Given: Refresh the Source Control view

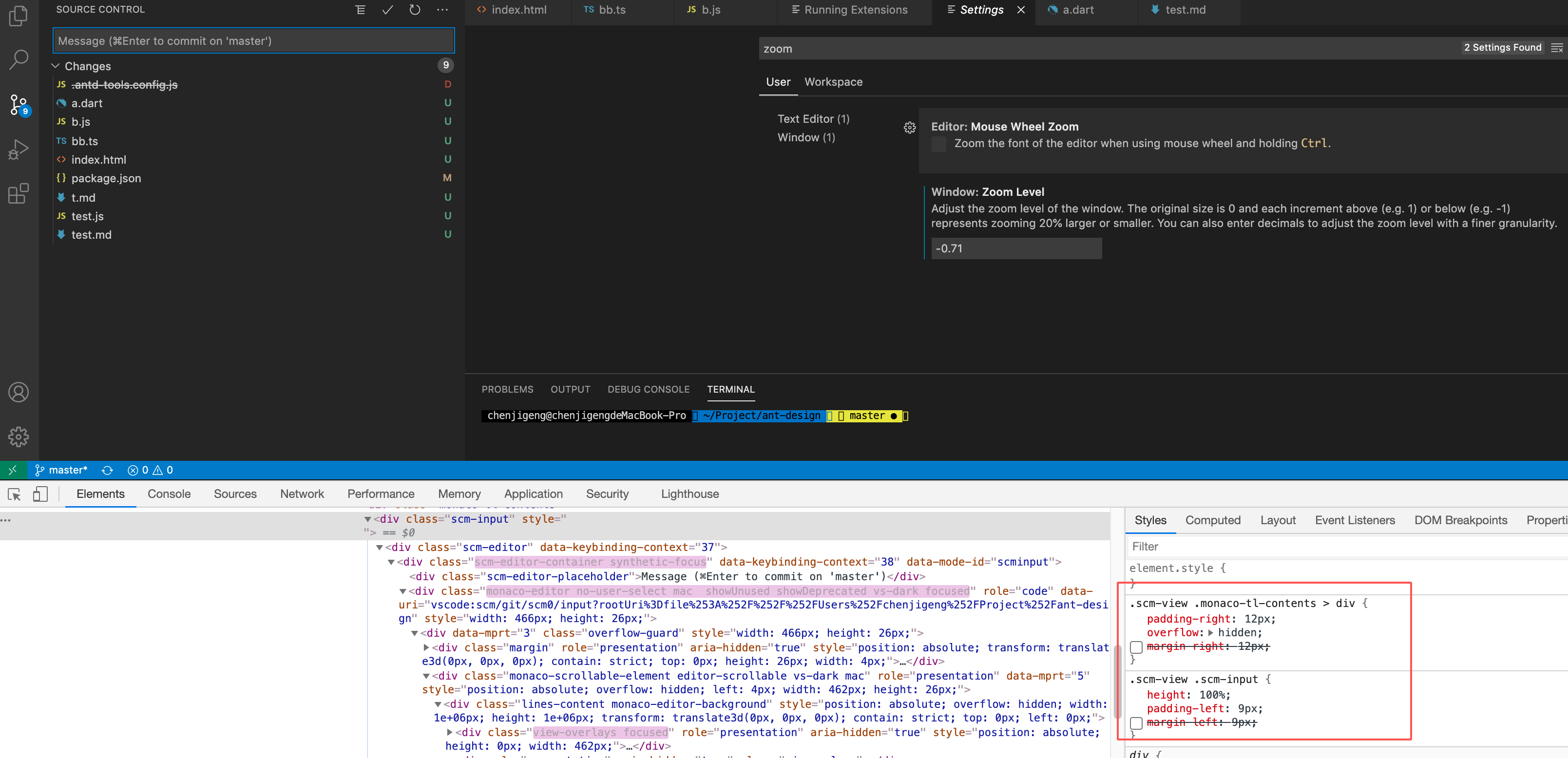Looking at the screenshot, I should point(415,10).
